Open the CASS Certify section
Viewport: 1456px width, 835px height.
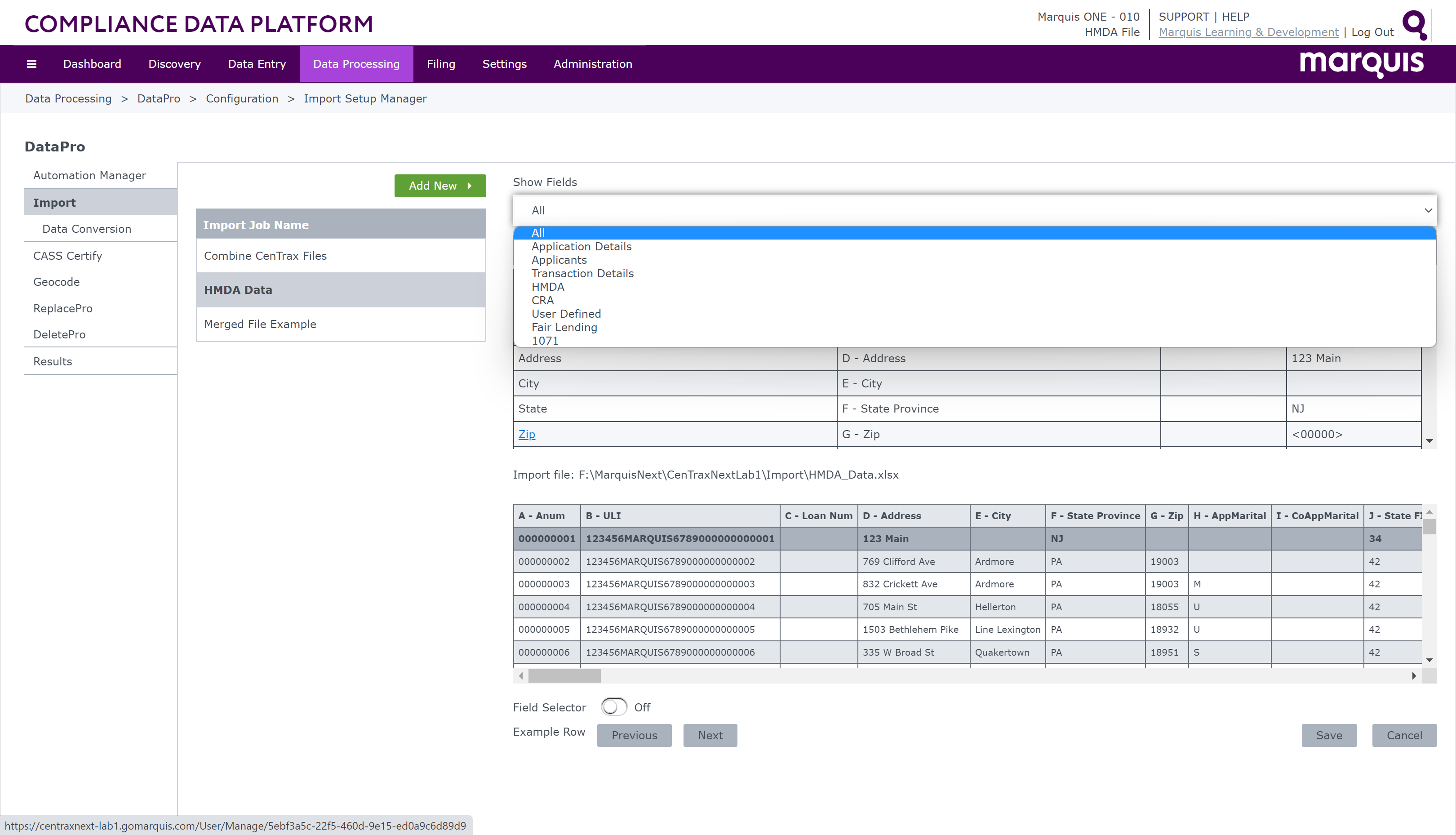pyautogui.click(x=68, y=255)
